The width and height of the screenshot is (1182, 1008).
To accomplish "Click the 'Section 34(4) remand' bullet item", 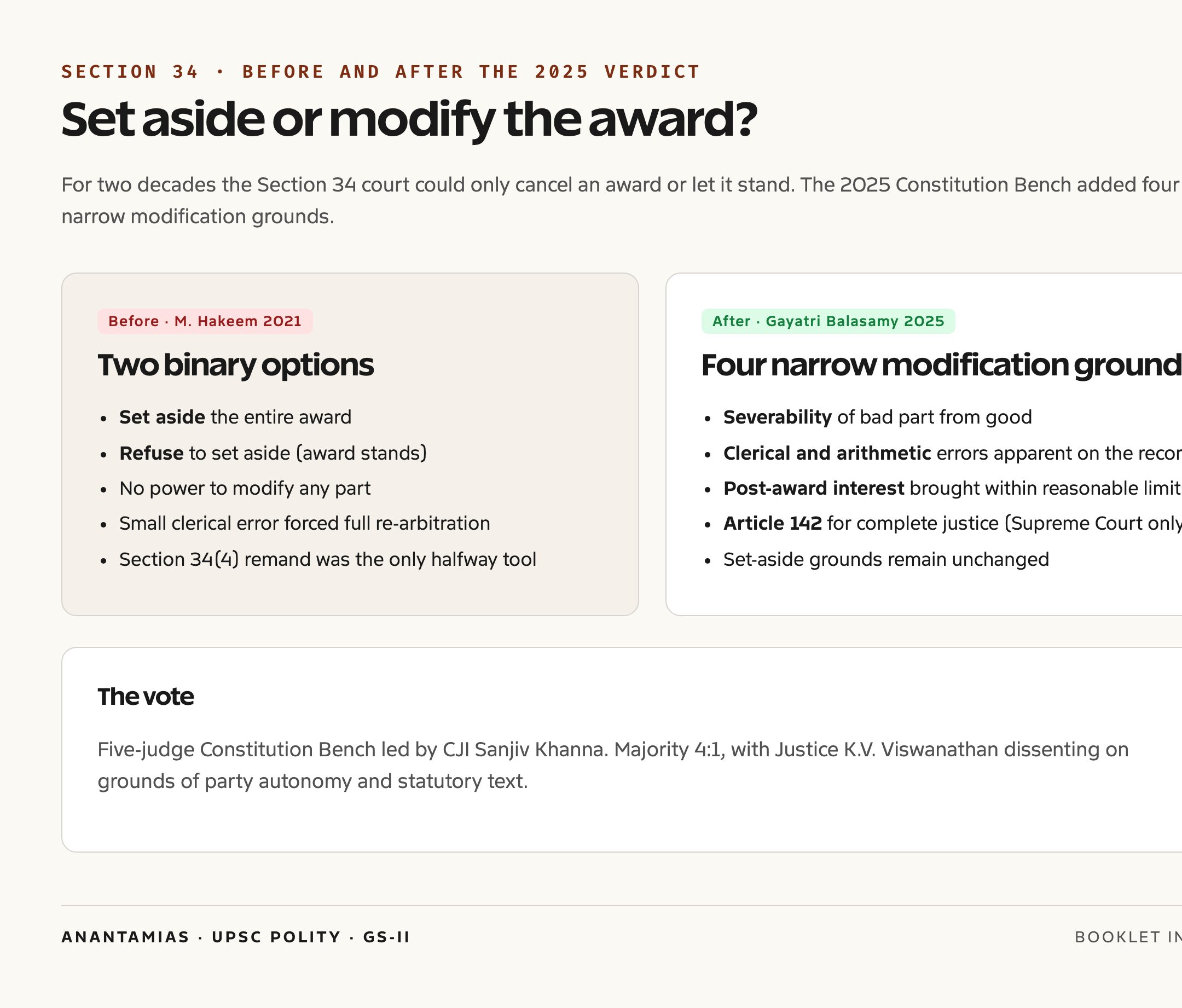I will click(327, 559).
